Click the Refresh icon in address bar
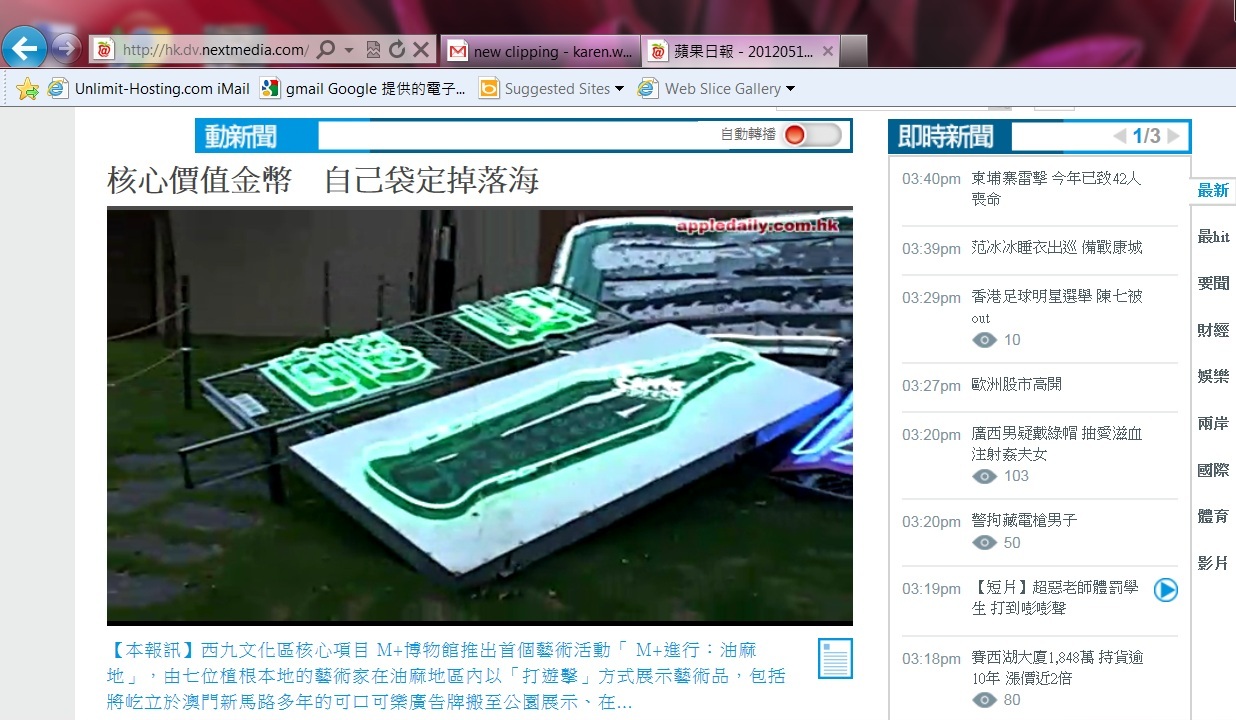Image resolution: width=1236 pixels, height=720 pixels. 397,50
